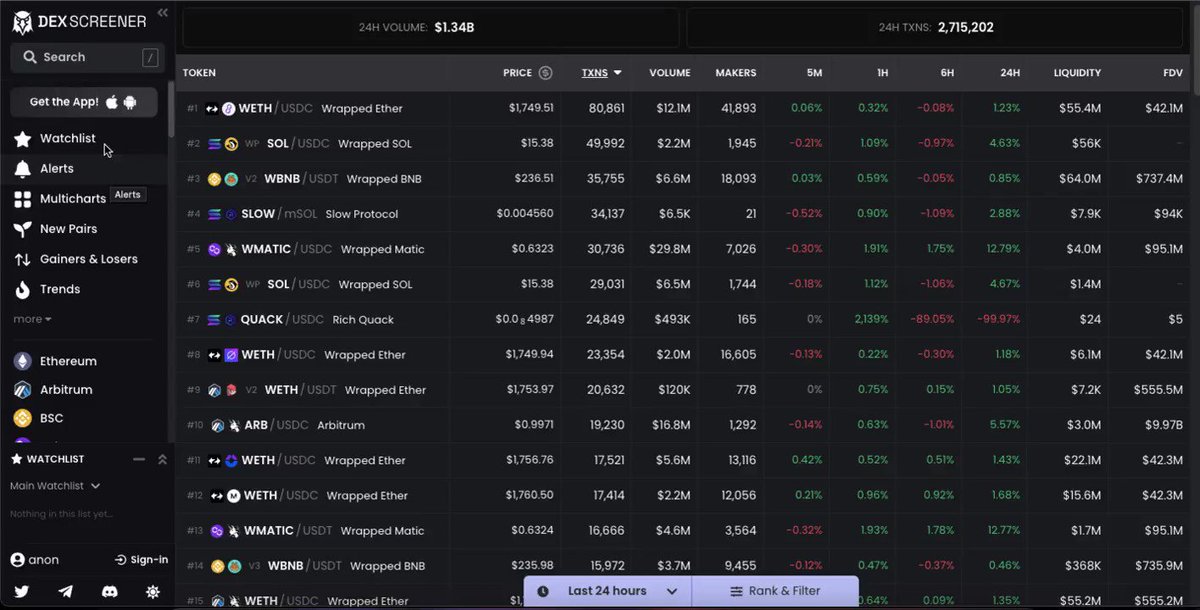Sort by the MAKERS column header
Image resolution: width=1200 pixels, height=610 pixels.
[x=735, y=73]
